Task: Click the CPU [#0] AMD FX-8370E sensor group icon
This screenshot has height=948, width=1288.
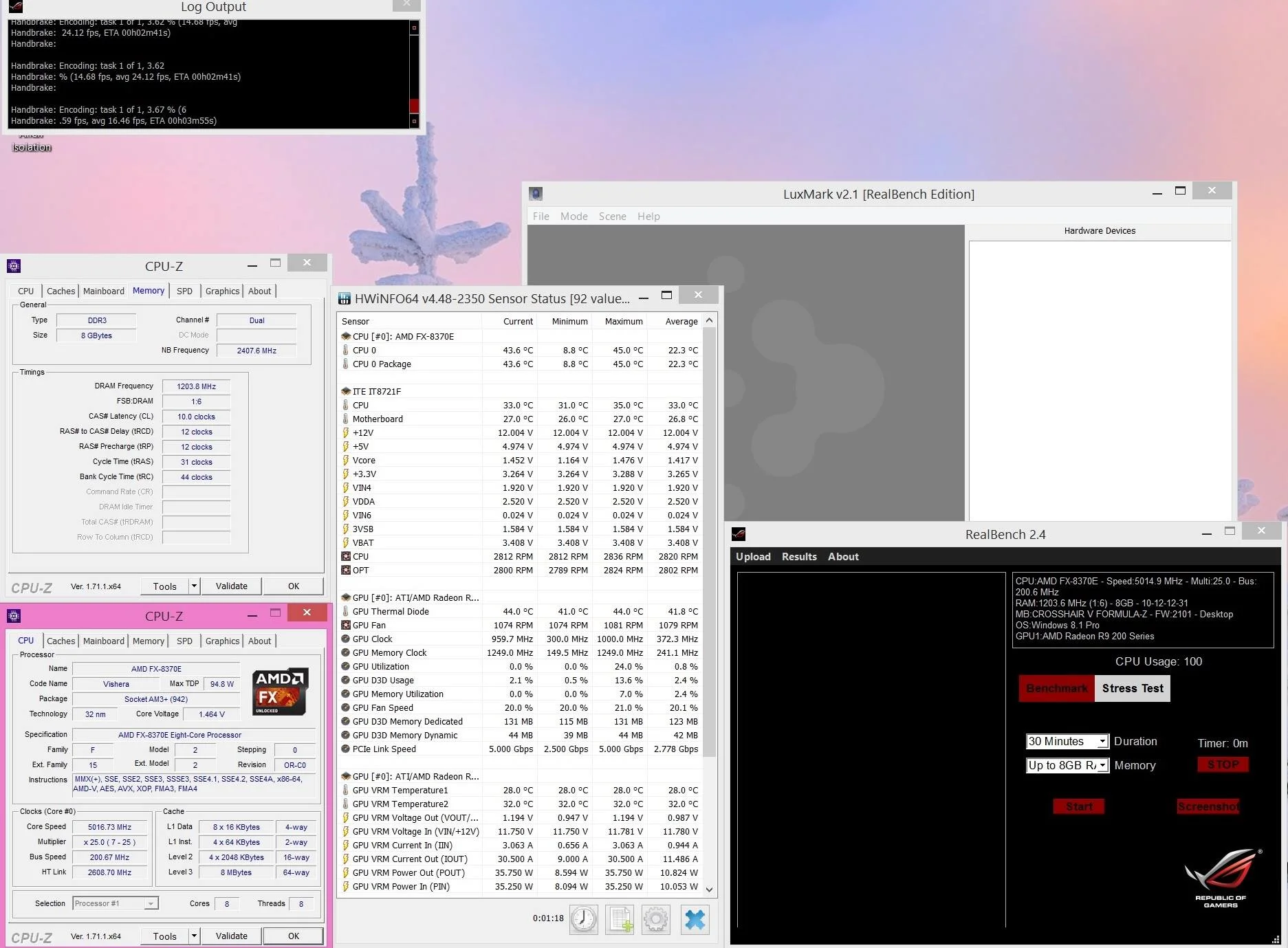Action: (346, 336)
